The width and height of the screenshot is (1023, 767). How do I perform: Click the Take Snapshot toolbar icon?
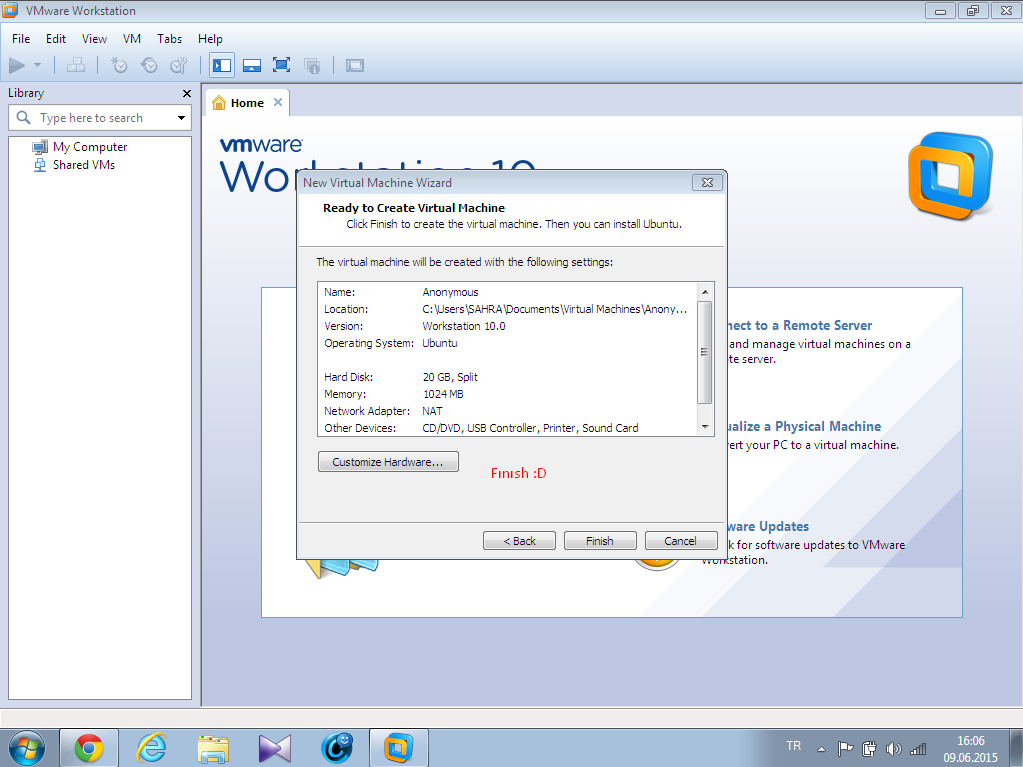pyautogui.click(x=119, y=65)
